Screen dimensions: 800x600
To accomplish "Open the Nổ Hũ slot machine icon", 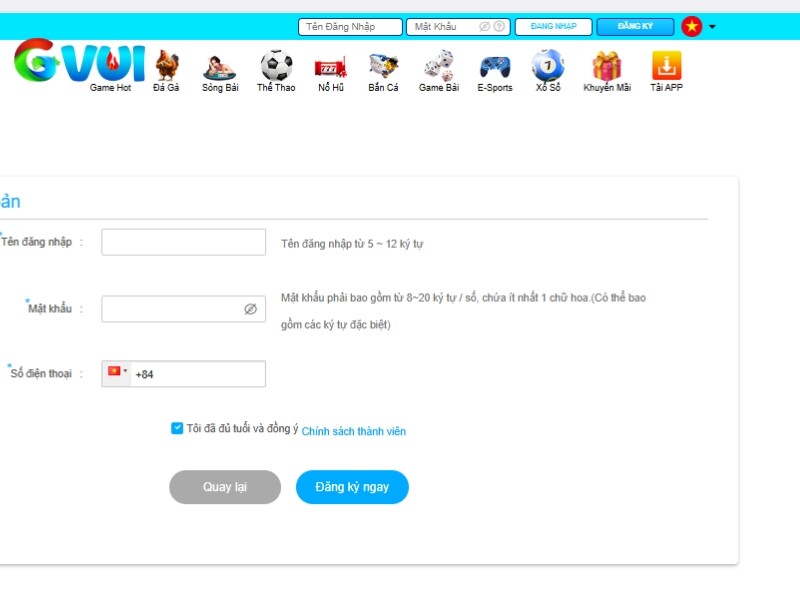I will 331,67.
